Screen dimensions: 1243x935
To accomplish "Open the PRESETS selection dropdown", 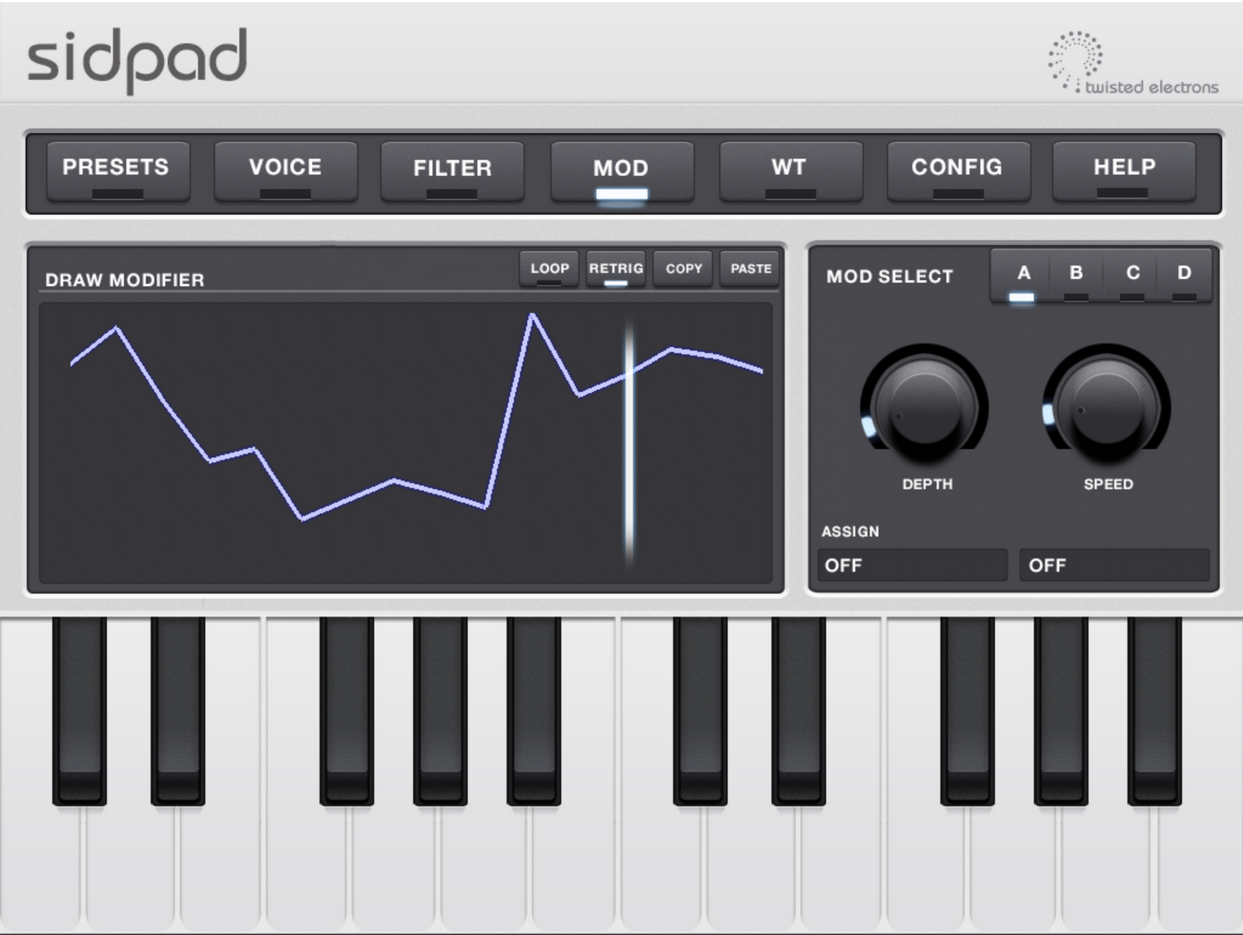I will pyautogui.click(x=116, y=168).
